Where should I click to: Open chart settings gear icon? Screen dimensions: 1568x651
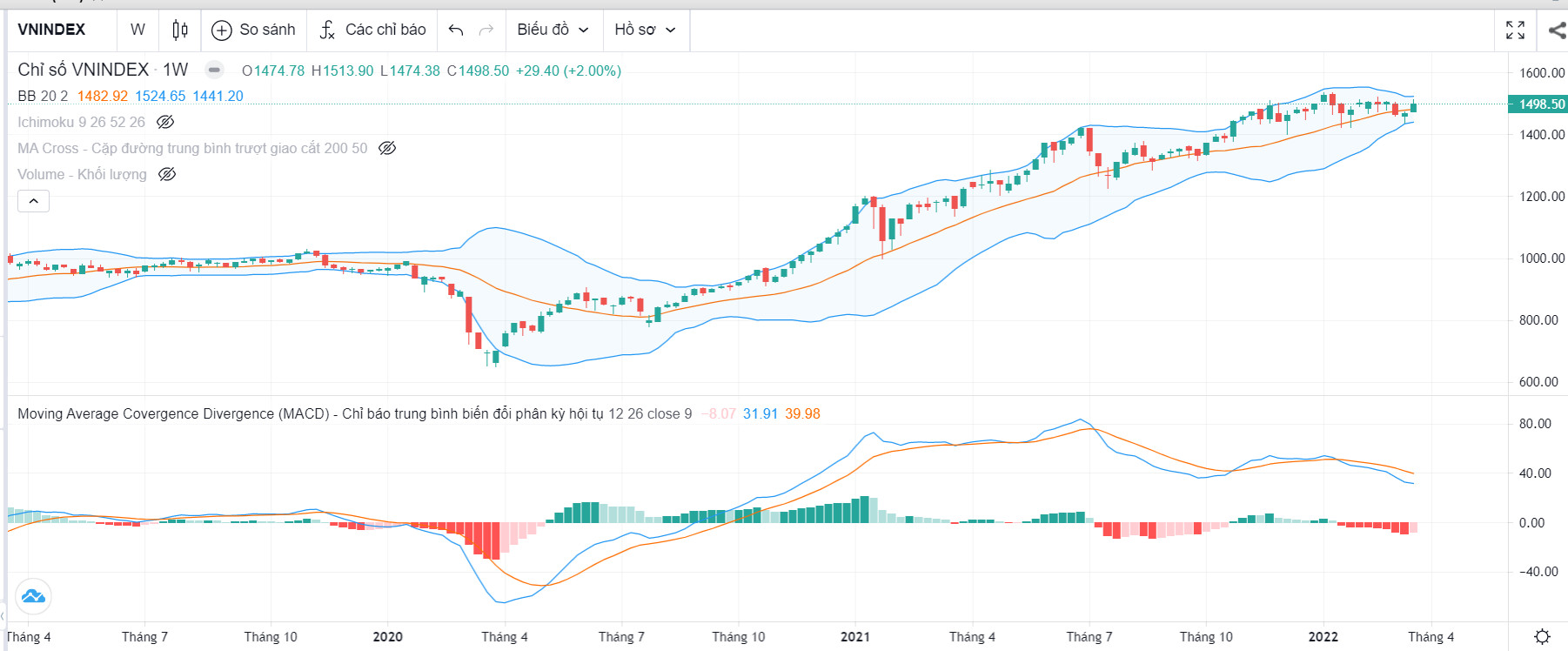tap(1542, 636)
